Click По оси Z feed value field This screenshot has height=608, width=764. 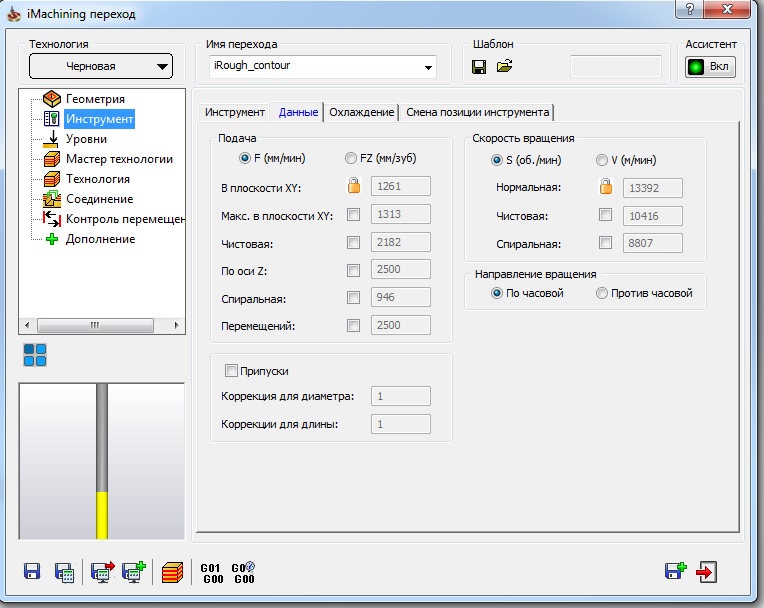pos(401,269)
